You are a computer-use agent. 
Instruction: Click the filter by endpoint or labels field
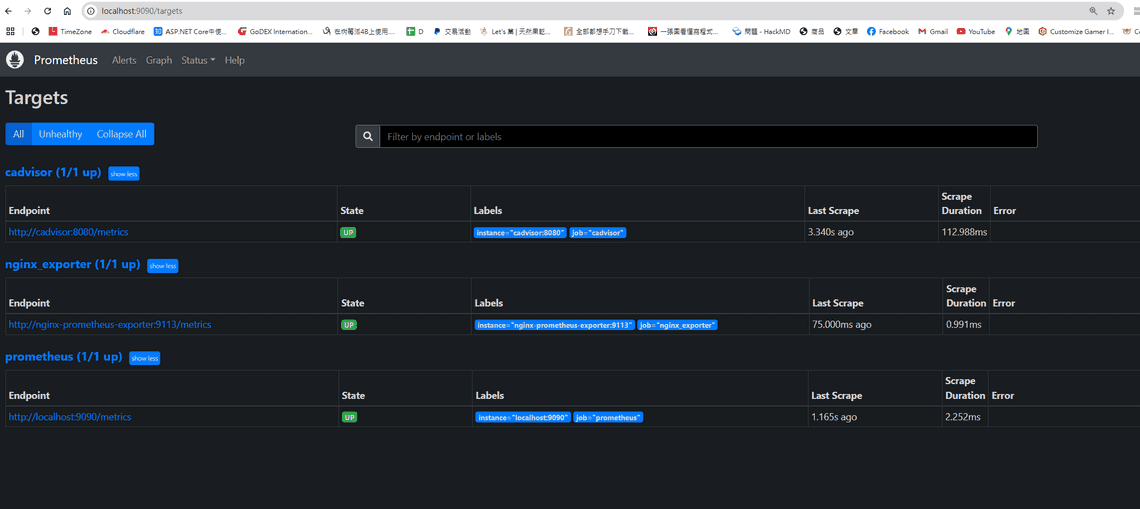708,136
